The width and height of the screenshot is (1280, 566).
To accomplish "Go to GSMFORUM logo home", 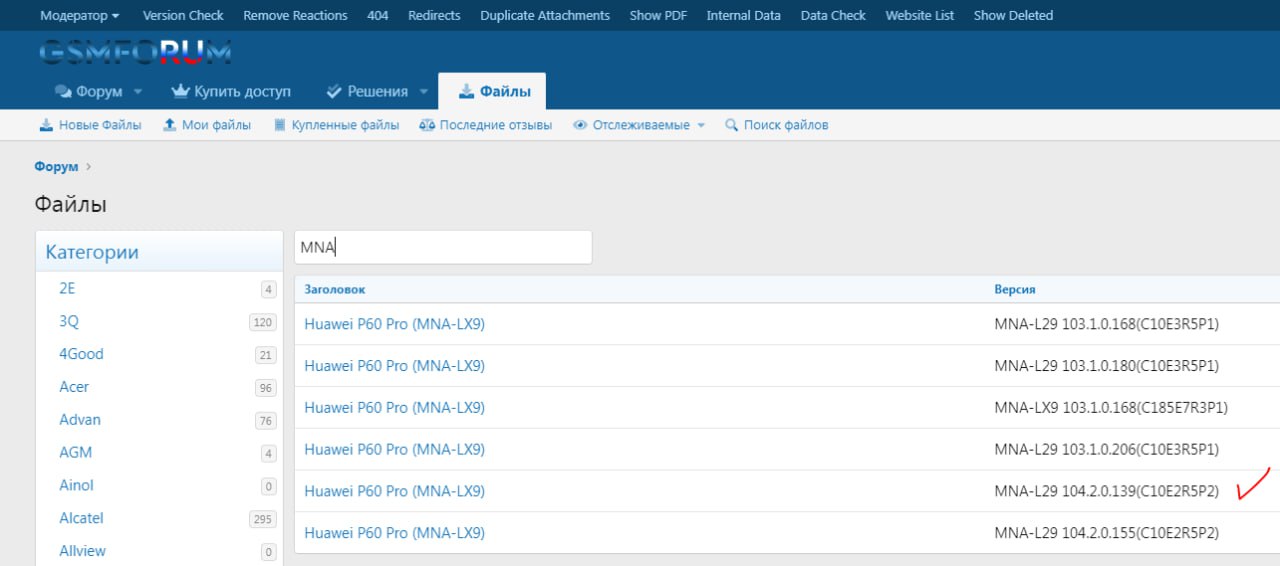I will click(x=135, y=52).
